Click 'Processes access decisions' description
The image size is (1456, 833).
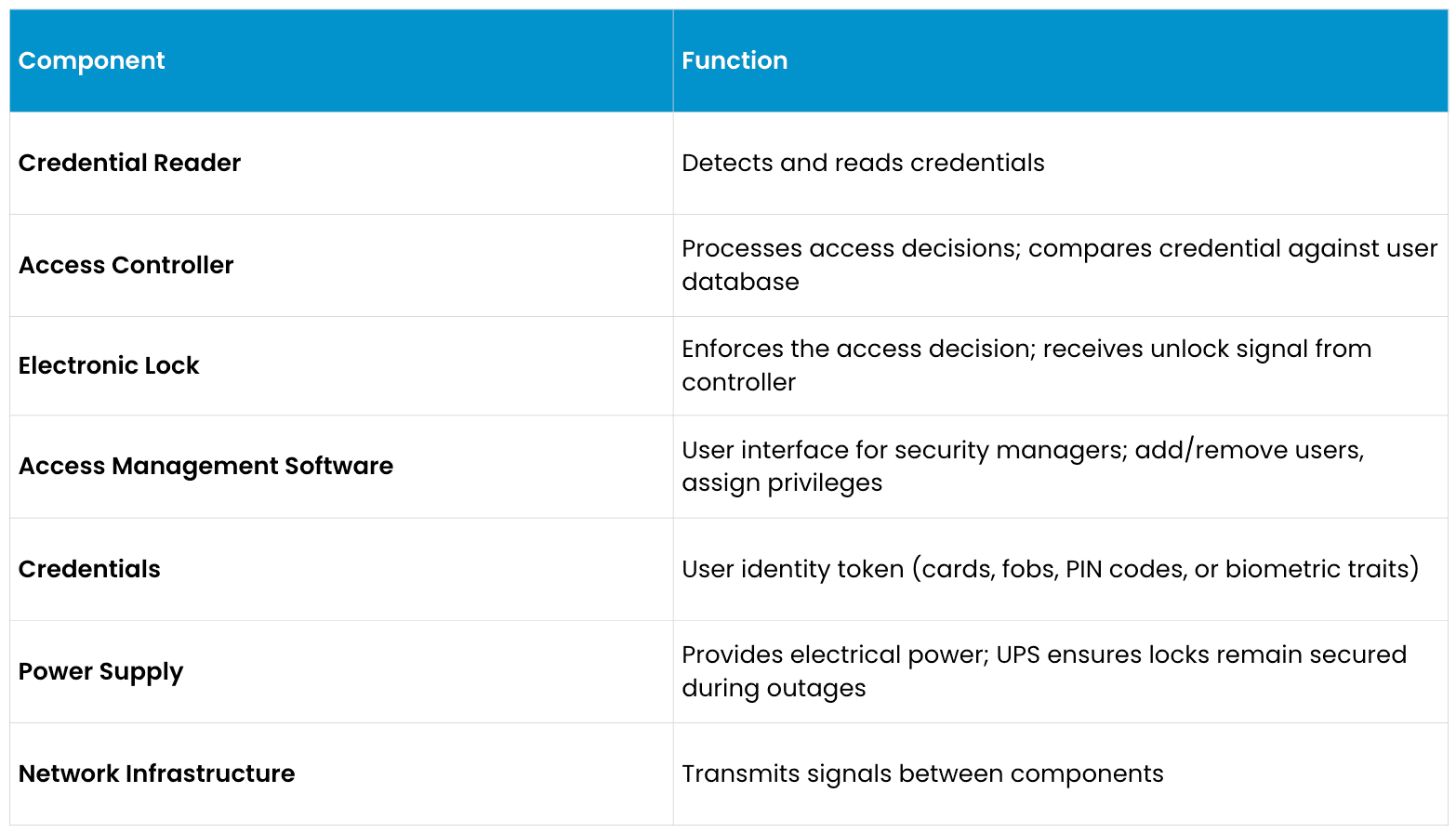tap(849, 248)
